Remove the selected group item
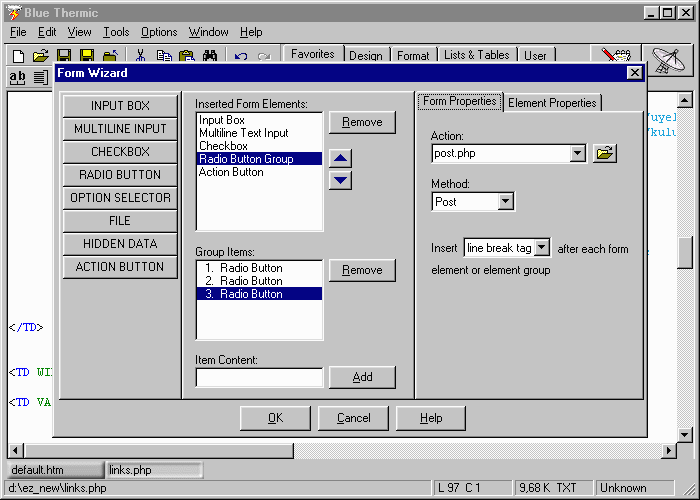The width and height of the screenshot is (700, 500). coord(362,270)
